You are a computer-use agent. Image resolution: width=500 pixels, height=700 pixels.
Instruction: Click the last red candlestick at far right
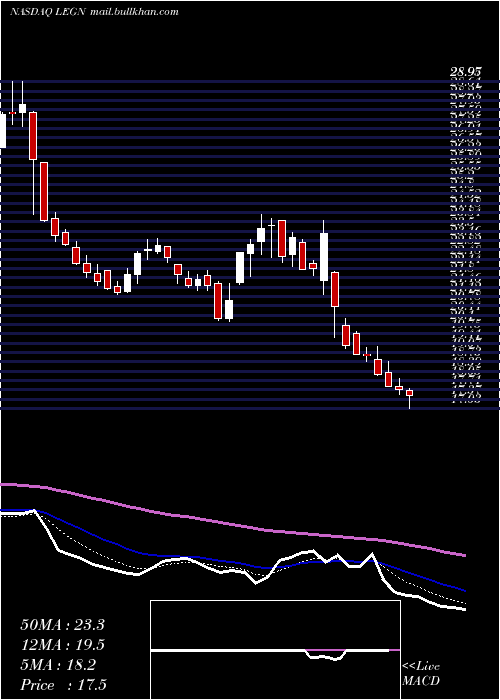point(409,393)
